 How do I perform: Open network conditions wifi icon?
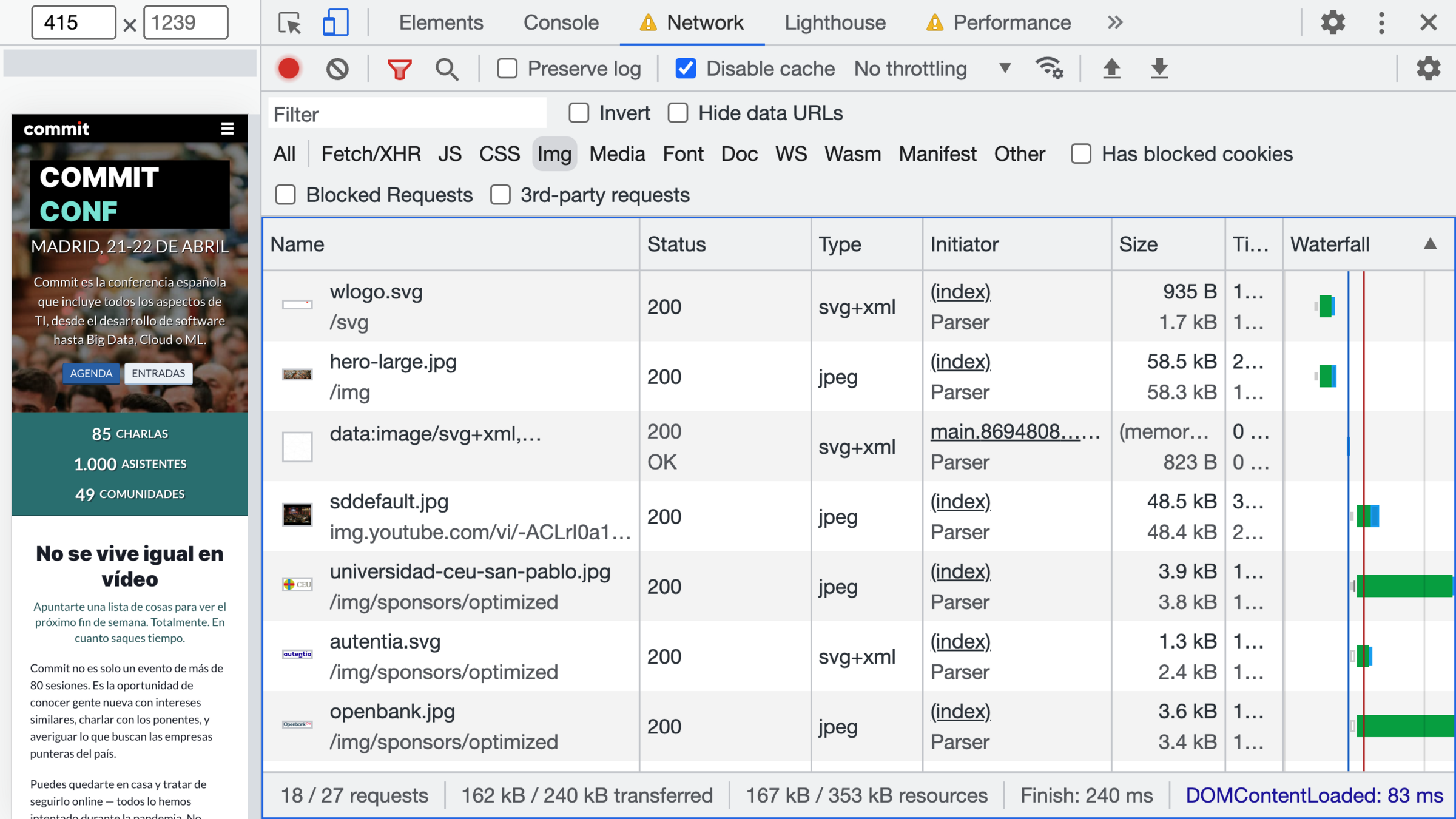pos(1049,69)
